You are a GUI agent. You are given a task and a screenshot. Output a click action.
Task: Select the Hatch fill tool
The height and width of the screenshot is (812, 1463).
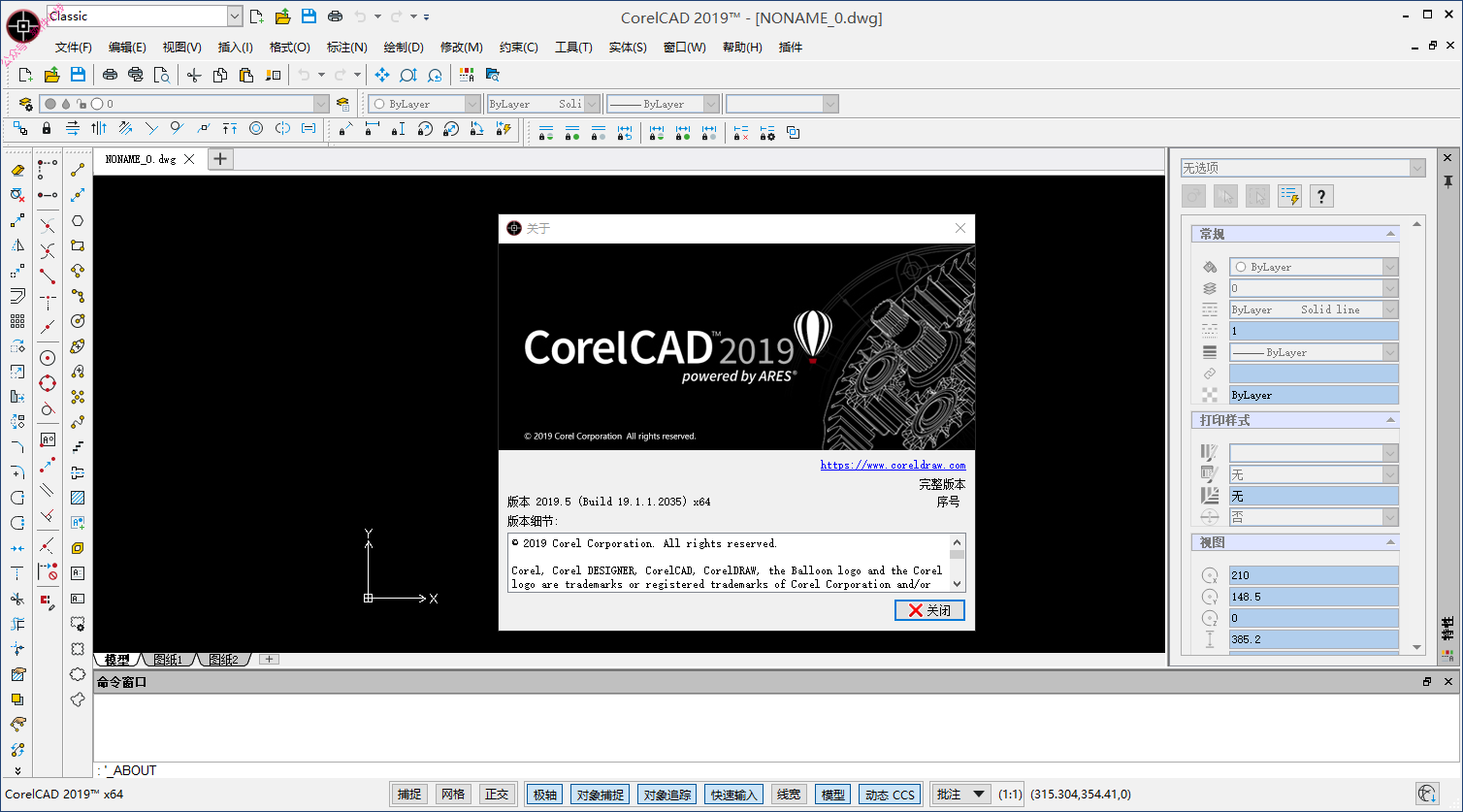tap(78, 498)
